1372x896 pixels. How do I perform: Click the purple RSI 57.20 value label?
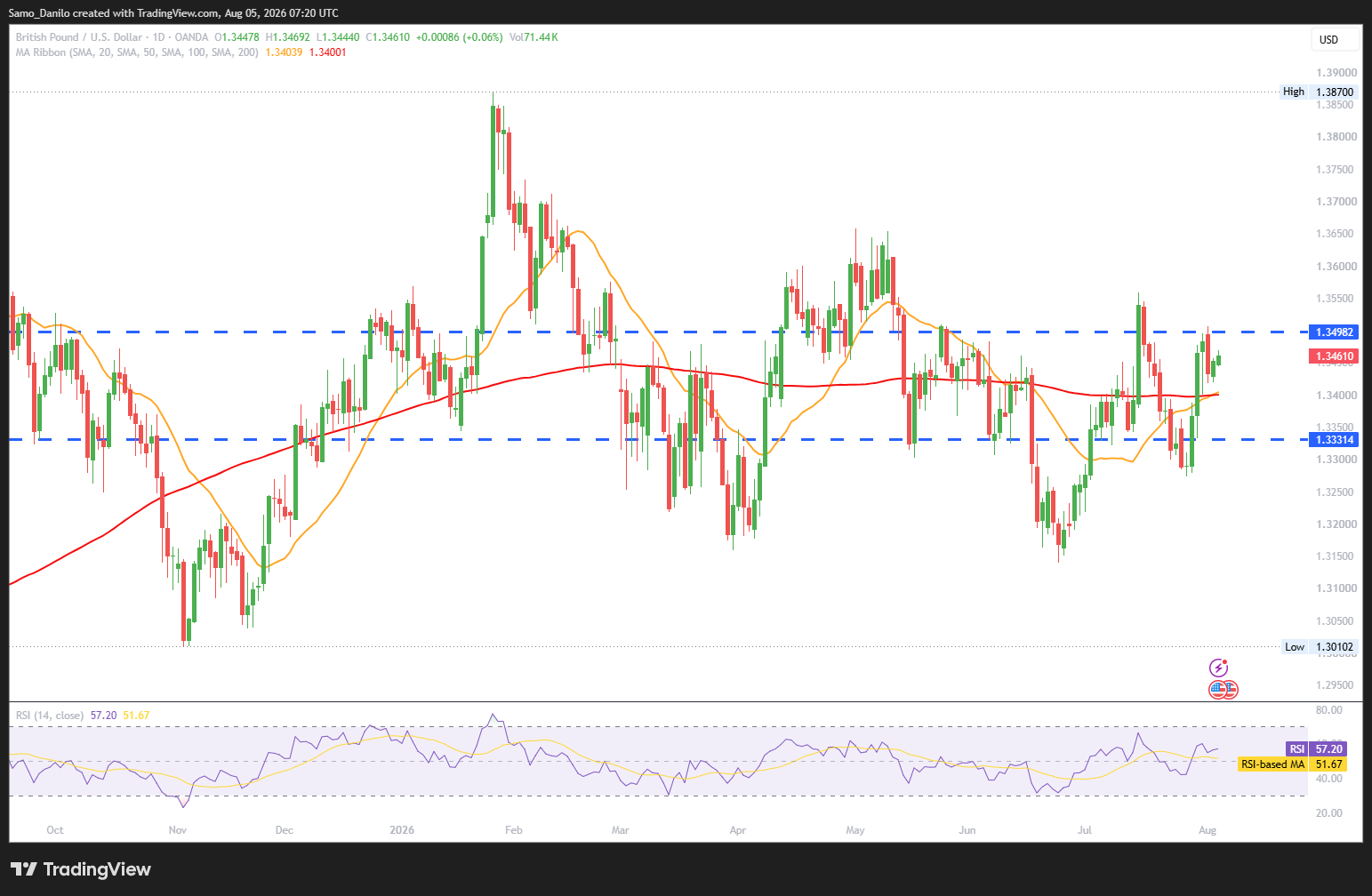point(1316,749)
